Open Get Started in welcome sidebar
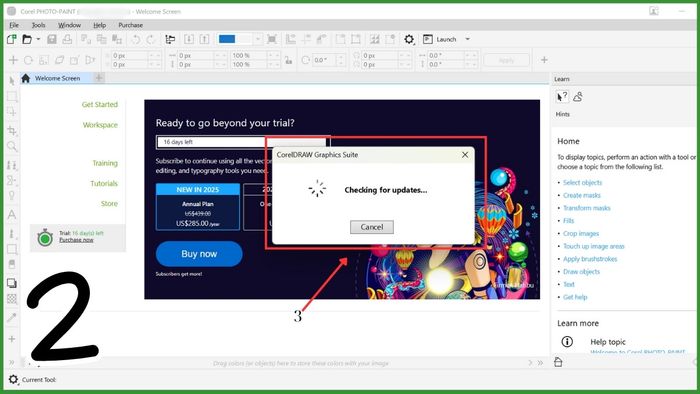The height and width of the screenshot is (394, 700). tap(100, 104)
